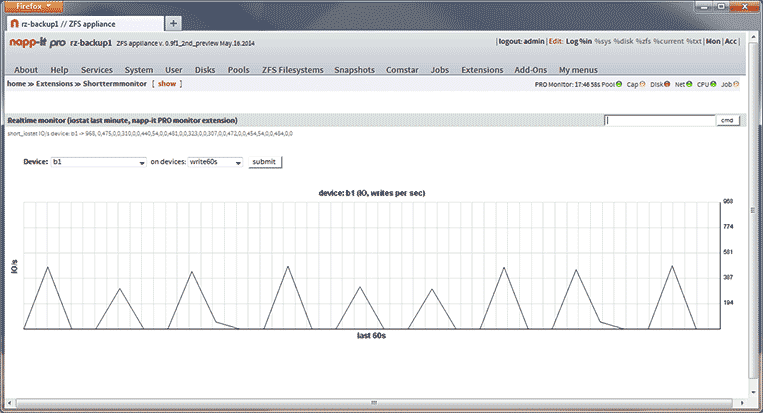This screenshot has height=413, width=763.
Task: Open the My menus item
Action: (x=578, y=70)
